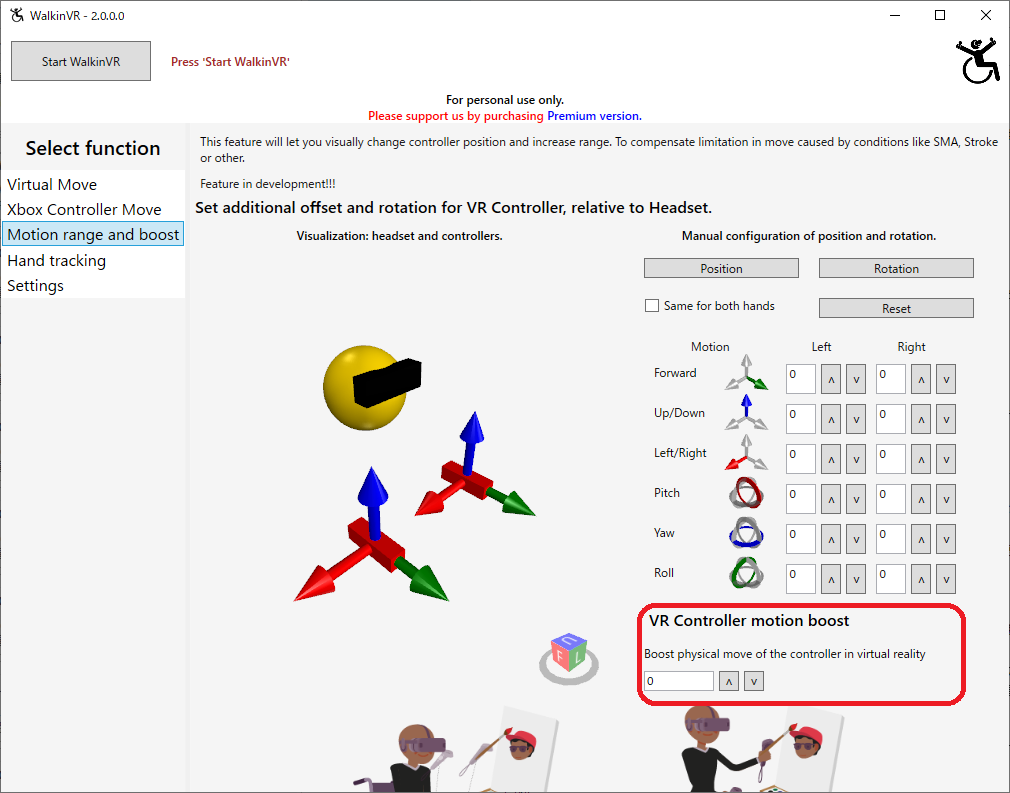Decrease the controller motion boost value
The width and height of the screenshot is (1010, 793).
[x=754, y=681]
